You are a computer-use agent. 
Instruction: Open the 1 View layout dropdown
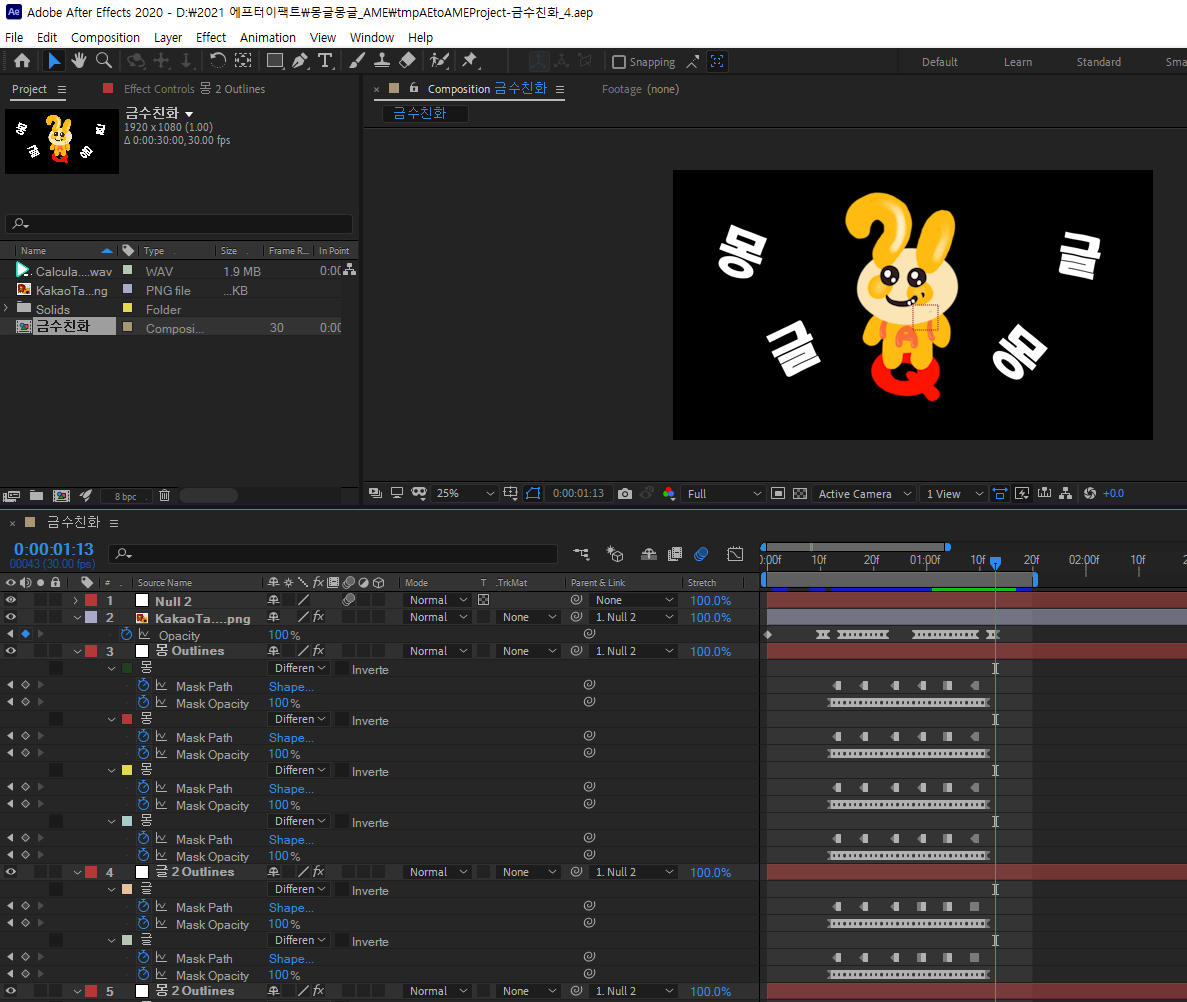pyautogui.click(x=953, y=493)
